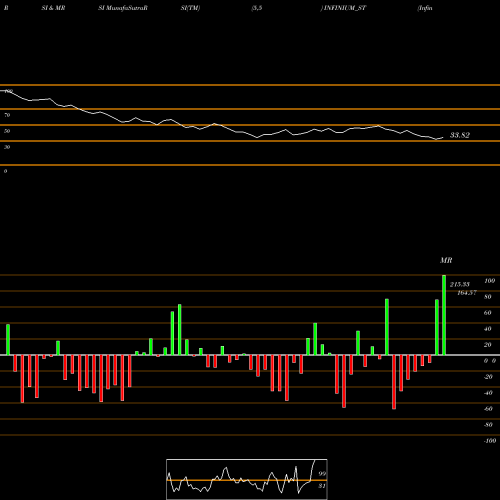Click the right end of RSI line

coord(443,138)
